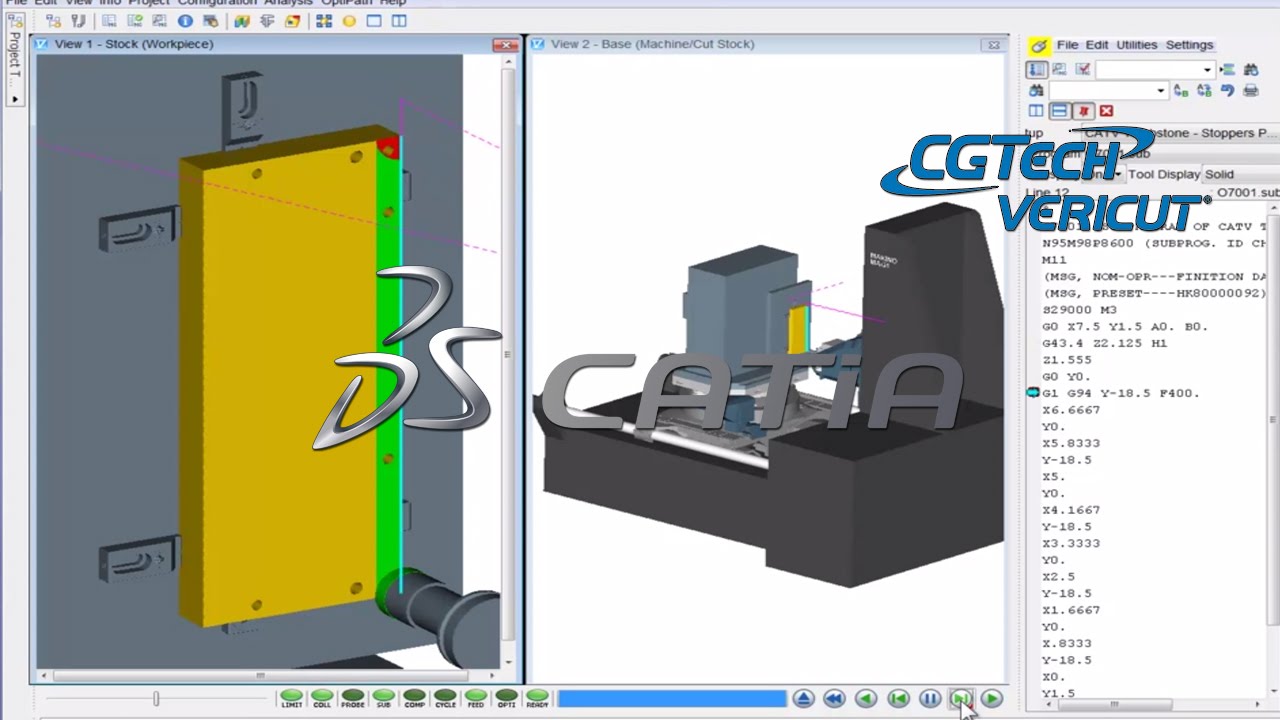
Task: Click the replace-all A-B cycle icon
Action: tap(1204, 90)
